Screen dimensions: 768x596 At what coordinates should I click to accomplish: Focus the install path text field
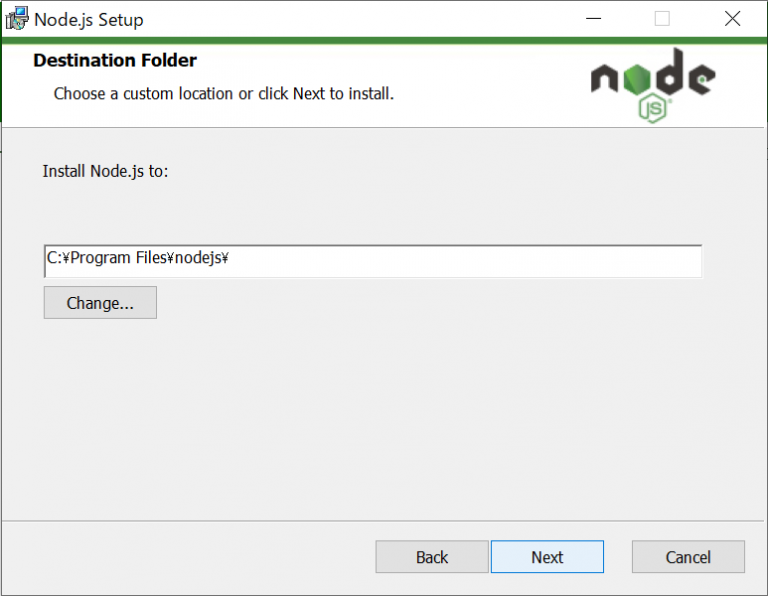(x=372, y=259)
